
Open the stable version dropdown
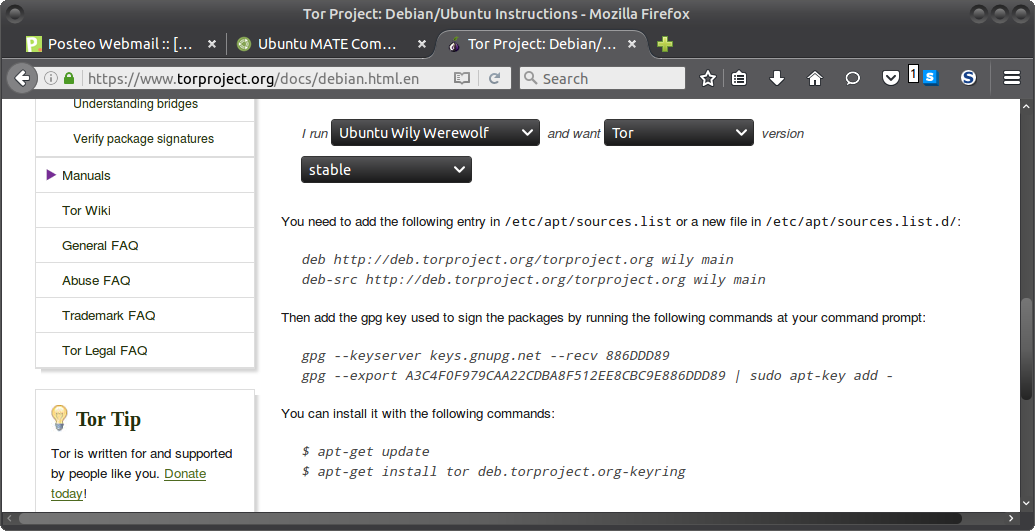point(386,170)
